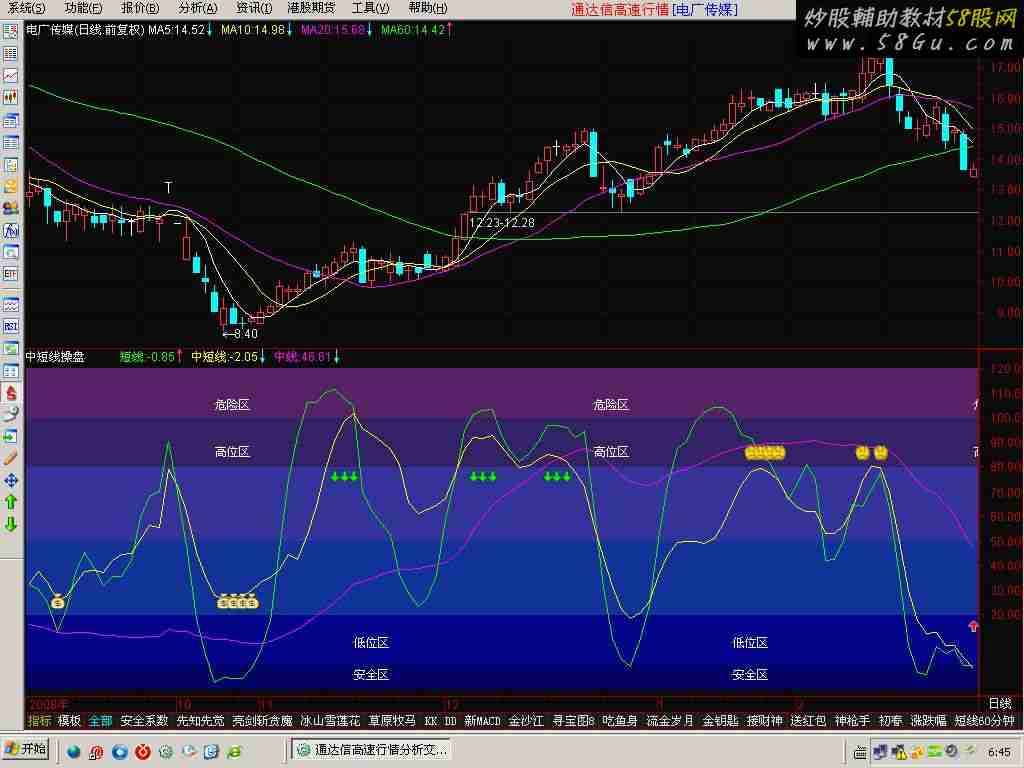
Task: Click the 中短线操盘 indicator title
Action: [x=55, y=357]
